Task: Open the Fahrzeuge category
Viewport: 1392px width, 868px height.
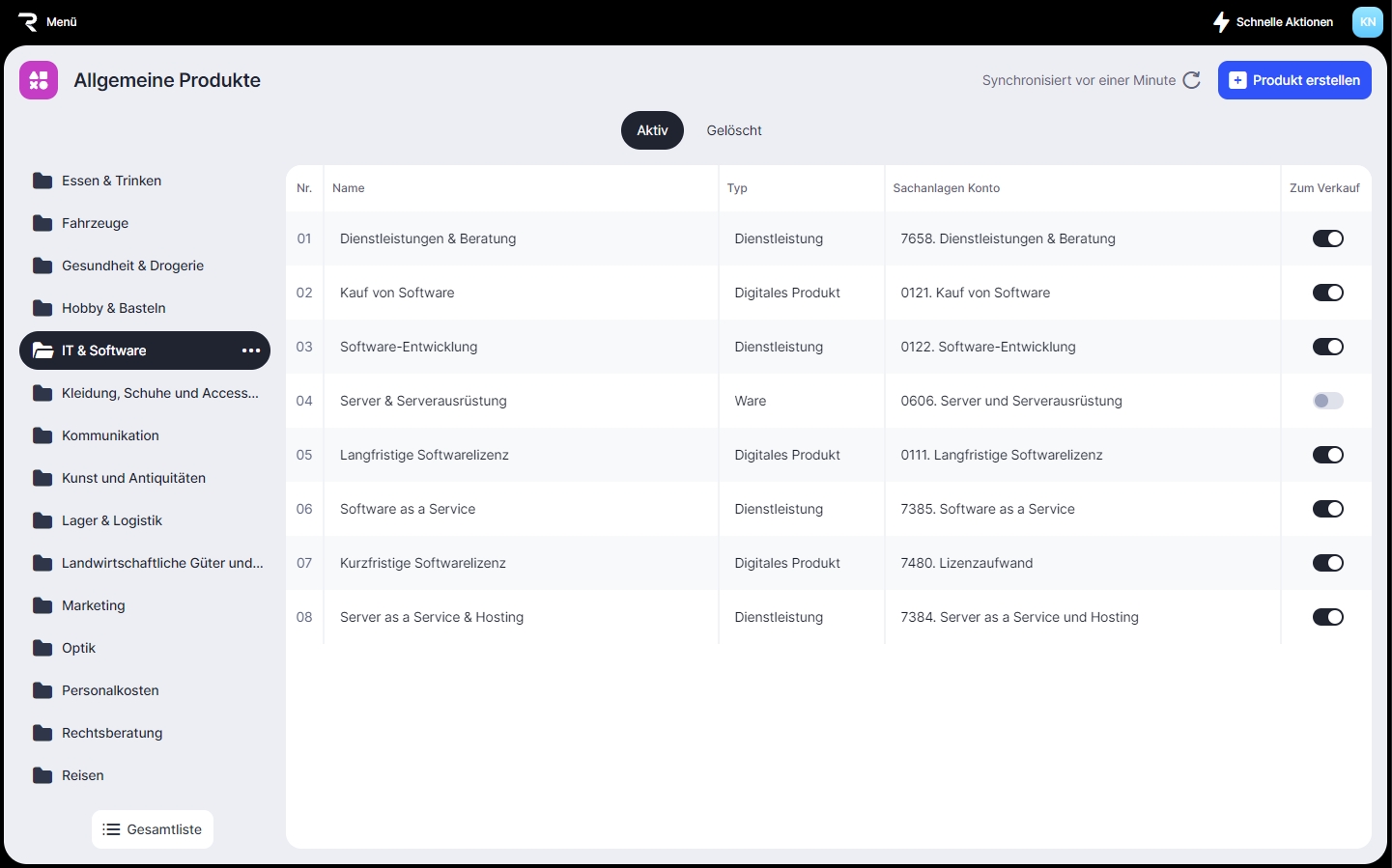Action: tap(95, 223)
